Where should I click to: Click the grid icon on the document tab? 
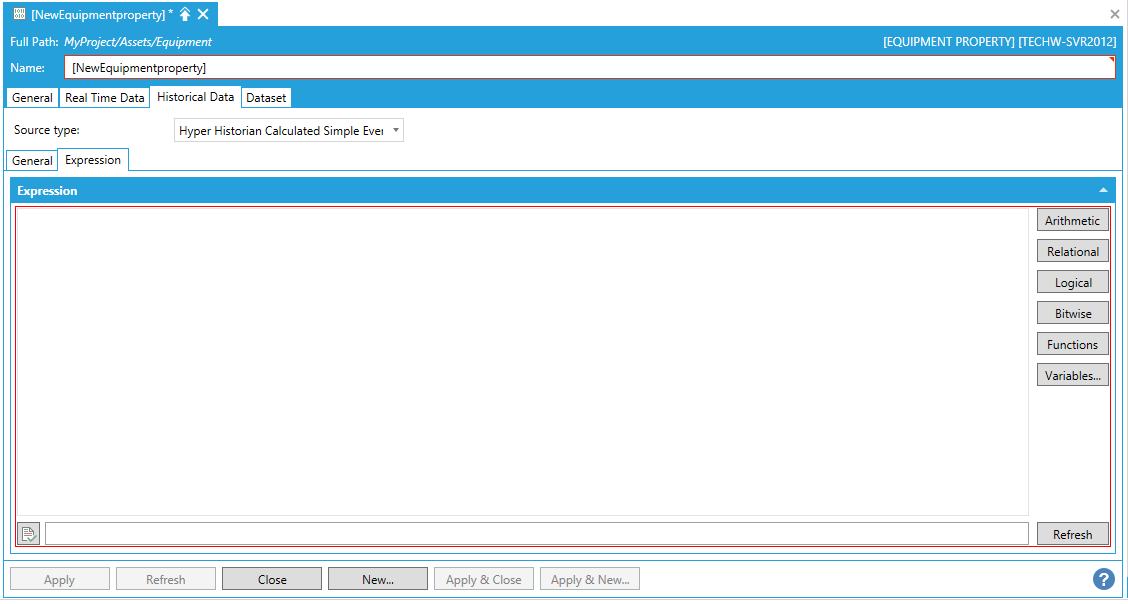pos(19,14)
